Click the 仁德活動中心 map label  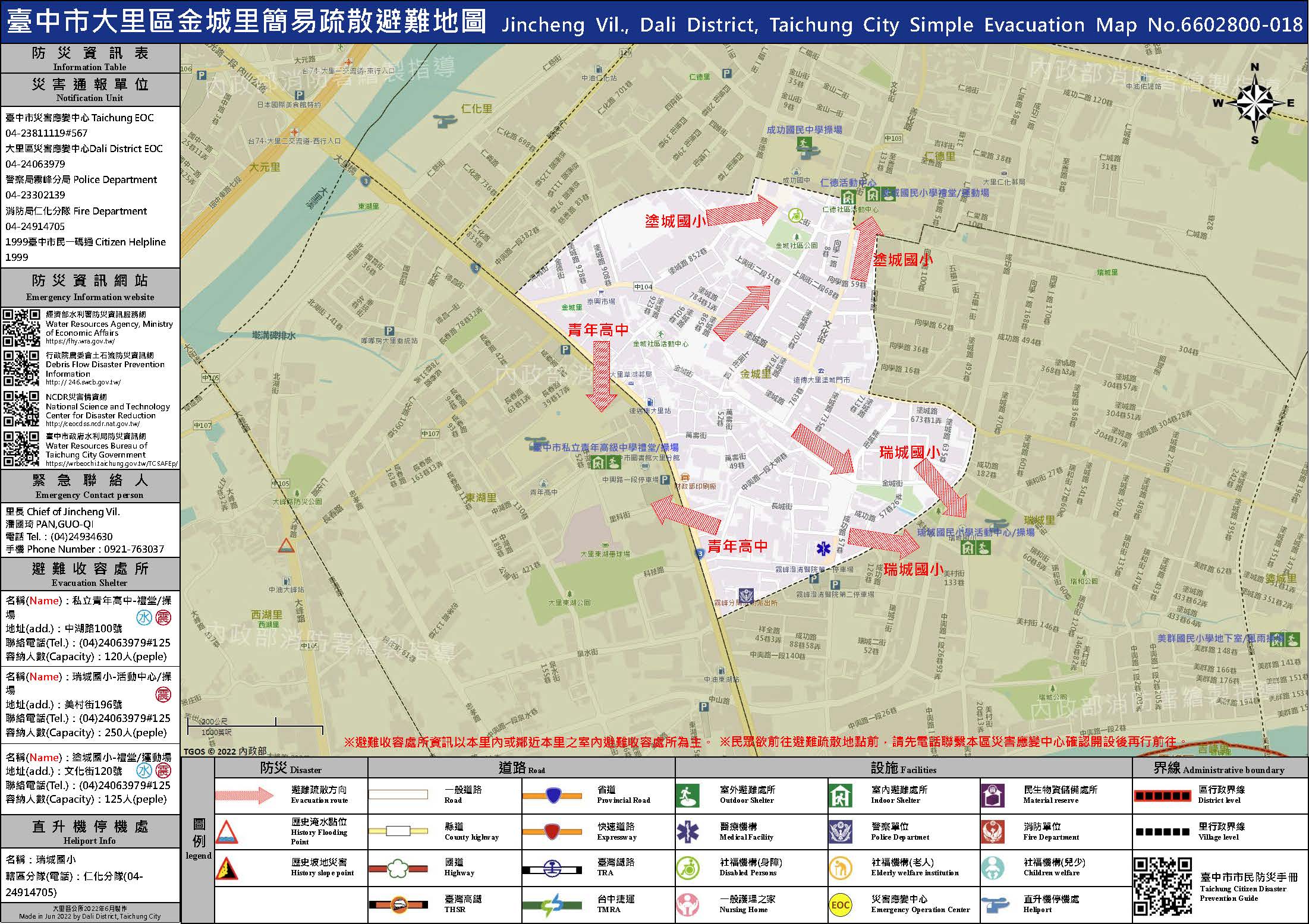848,182
